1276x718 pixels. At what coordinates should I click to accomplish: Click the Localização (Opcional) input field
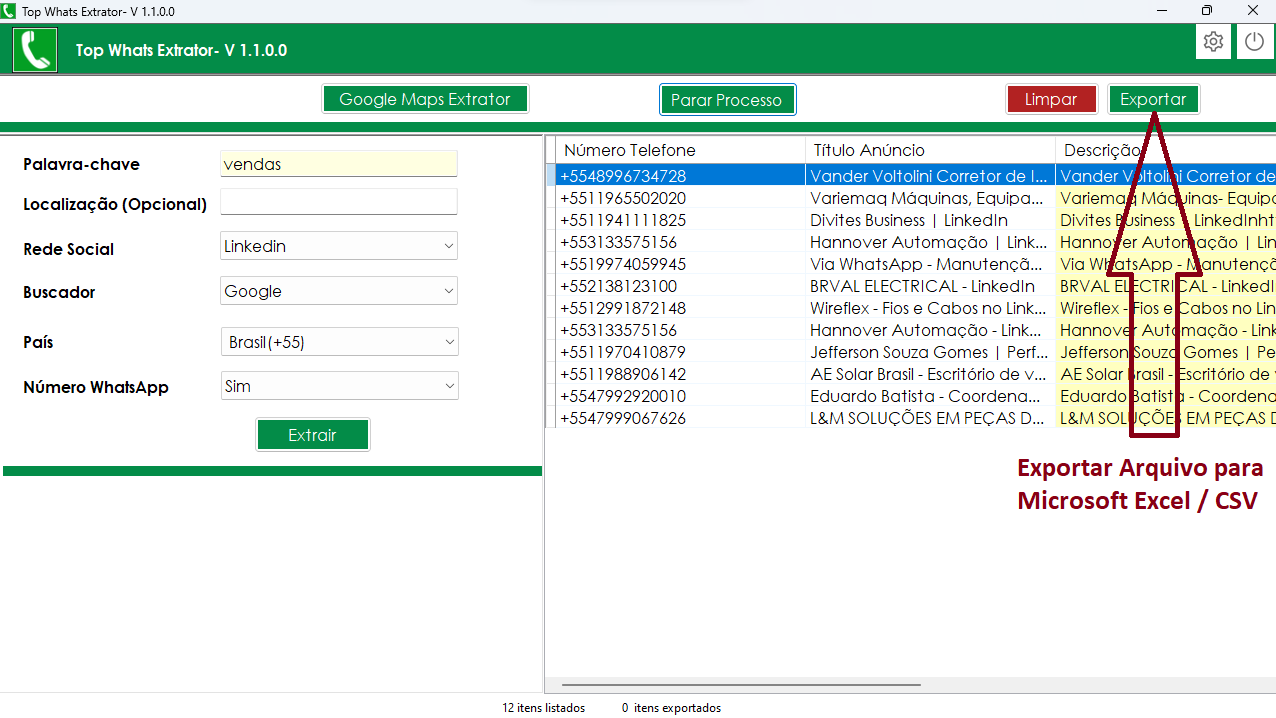[338, 202]
